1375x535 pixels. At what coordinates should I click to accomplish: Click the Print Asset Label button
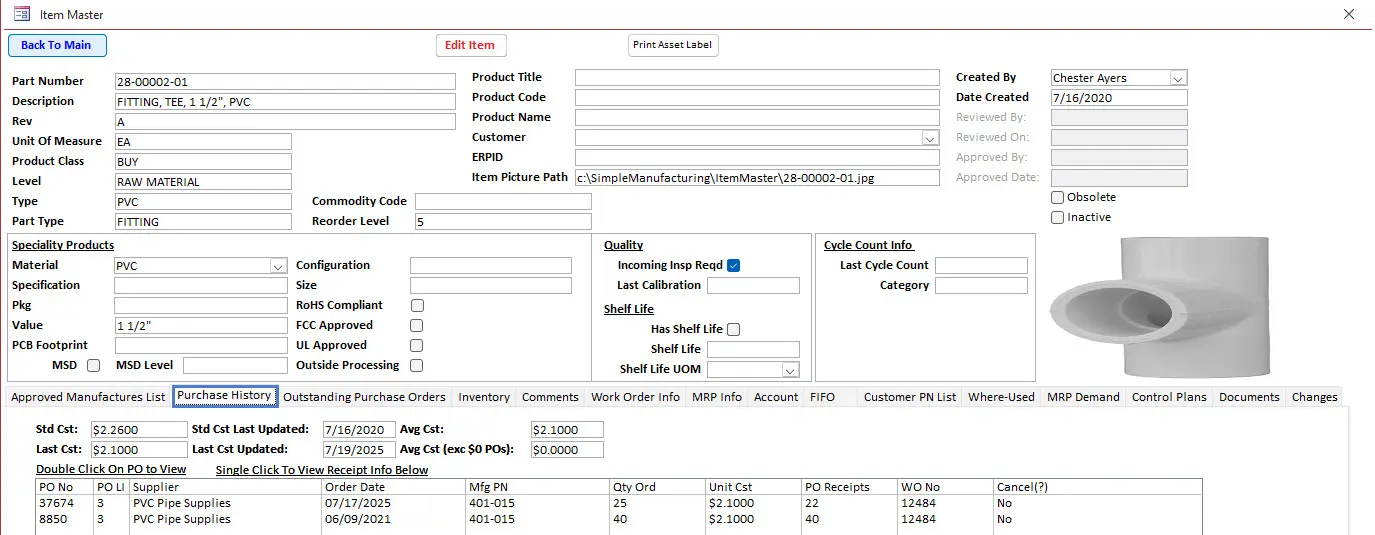click(673, 45)
